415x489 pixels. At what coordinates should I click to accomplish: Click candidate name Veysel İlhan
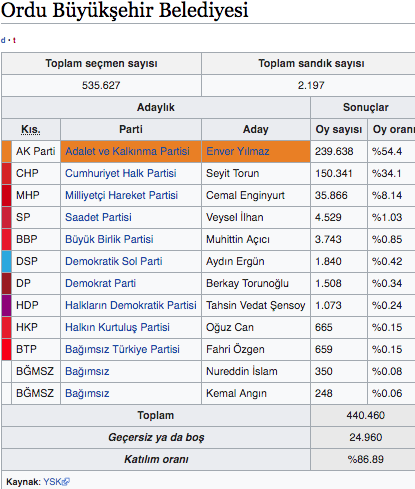point(235,217)
